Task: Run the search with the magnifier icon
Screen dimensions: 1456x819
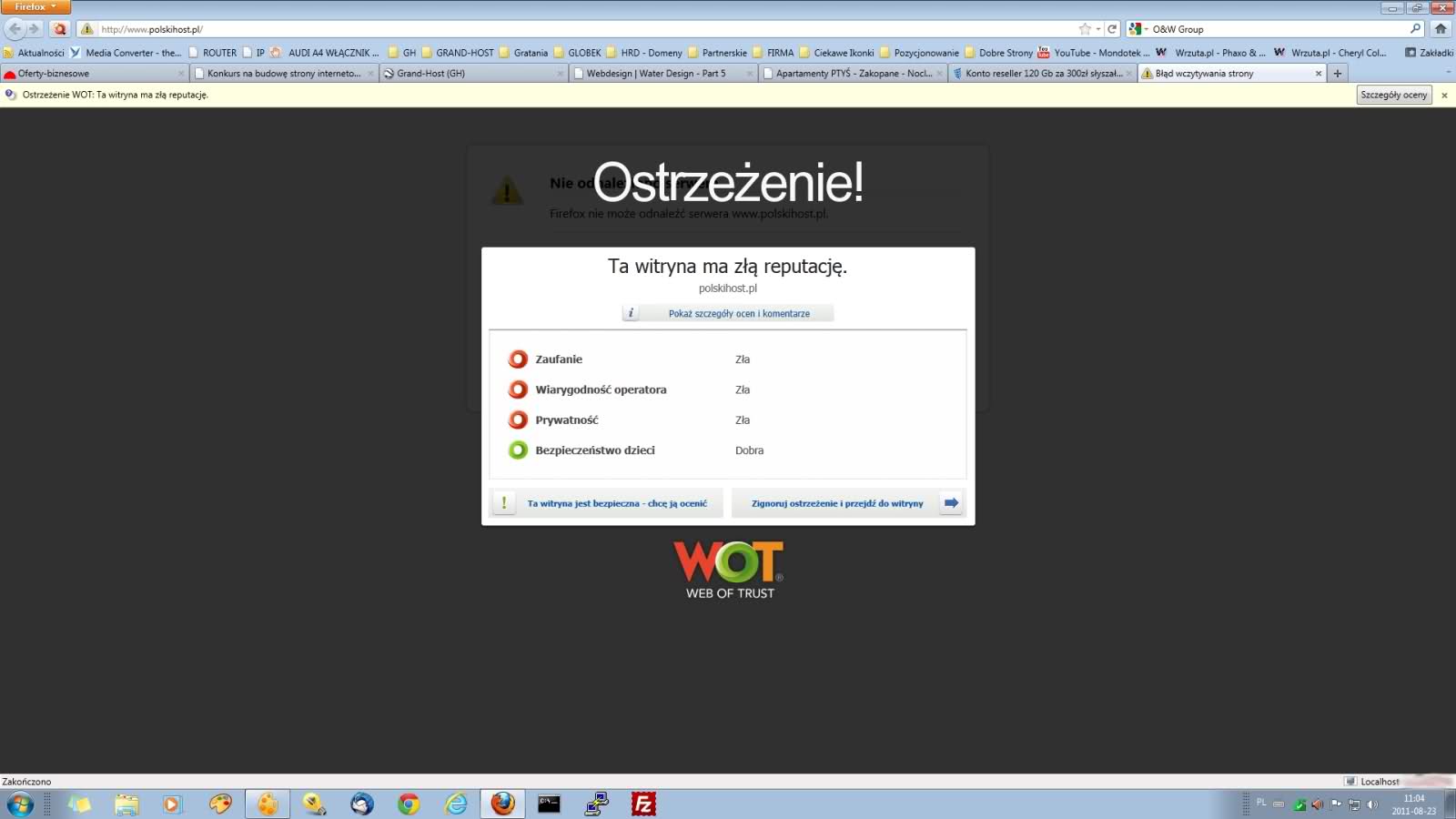Action: click(1416, 29)
